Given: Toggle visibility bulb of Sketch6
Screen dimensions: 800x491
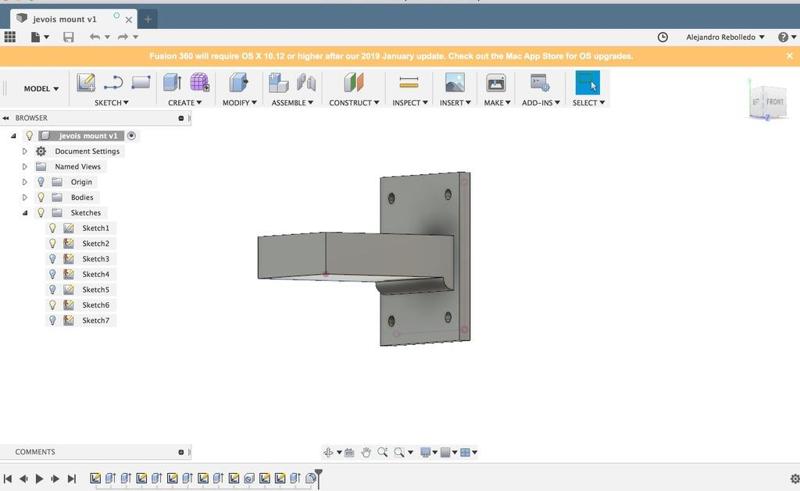Looking at the screenshot, I should tap(52, 305).
